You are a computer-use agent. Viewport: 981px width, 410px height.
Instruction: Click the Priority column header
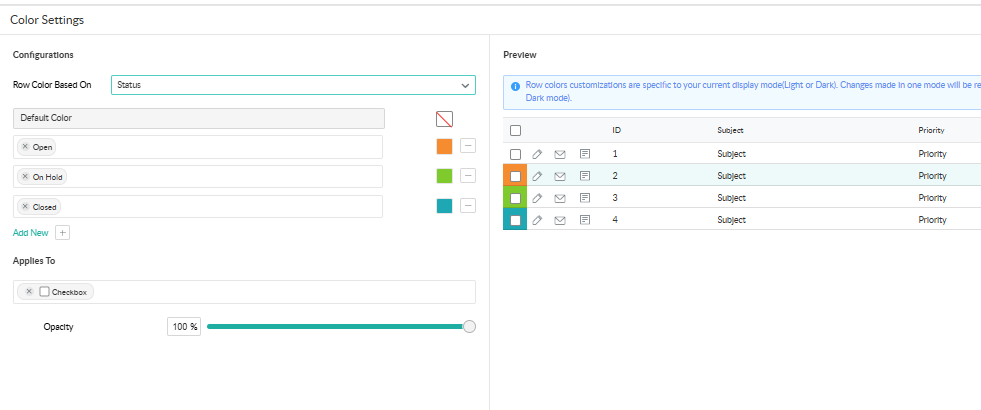pos(931,131)
